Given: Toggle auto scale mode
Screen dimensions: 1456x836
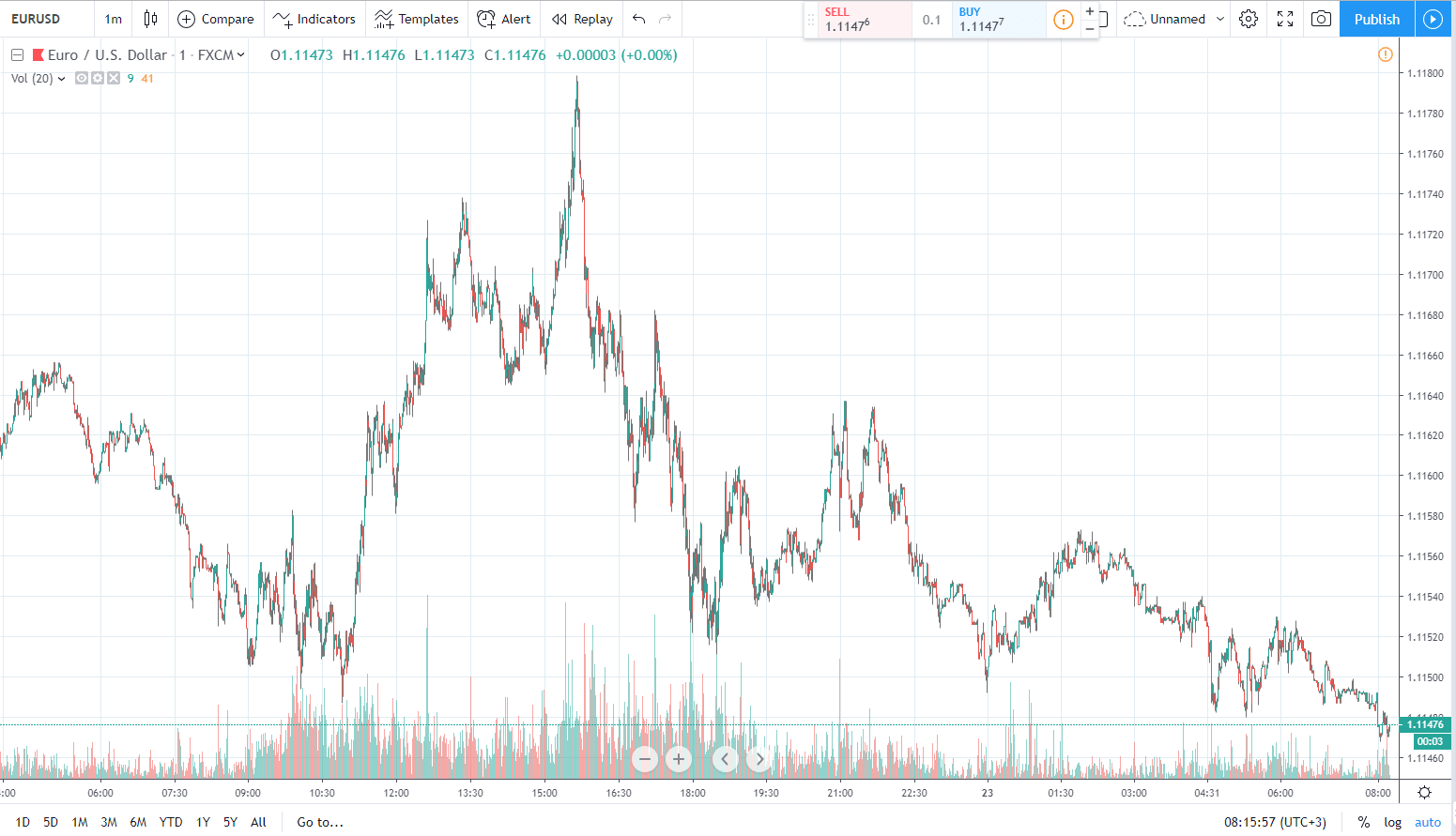Looking at the screenshot, I should click(x=1428, y=822).
